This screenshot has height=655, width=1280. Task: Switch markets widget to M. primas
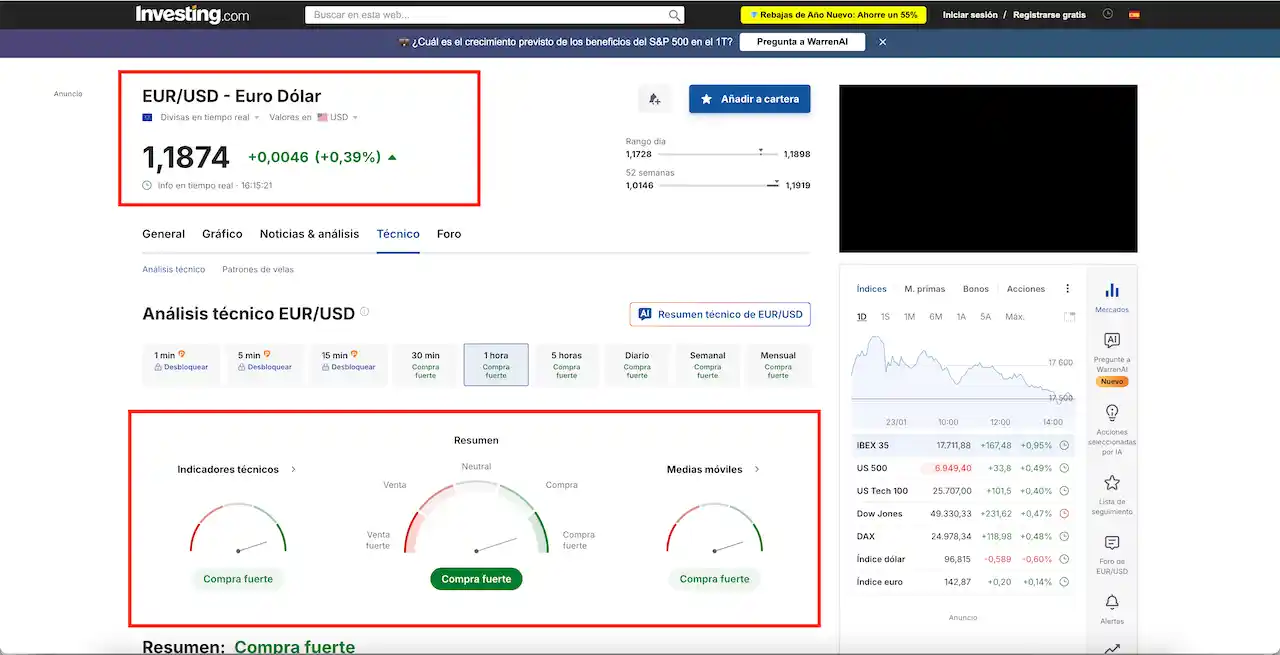[925, 289]
